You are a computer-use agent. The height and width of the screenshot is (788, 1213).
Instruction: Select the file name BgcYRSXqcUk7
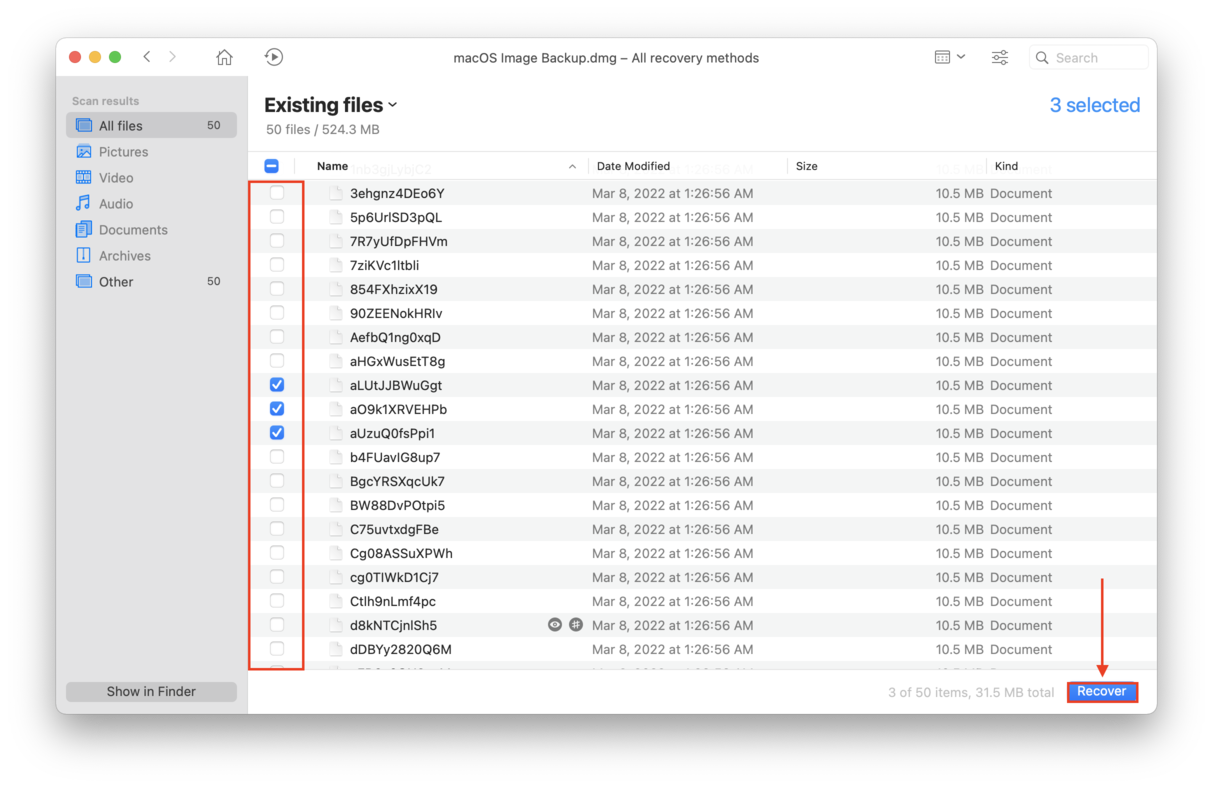coord(397,481)
